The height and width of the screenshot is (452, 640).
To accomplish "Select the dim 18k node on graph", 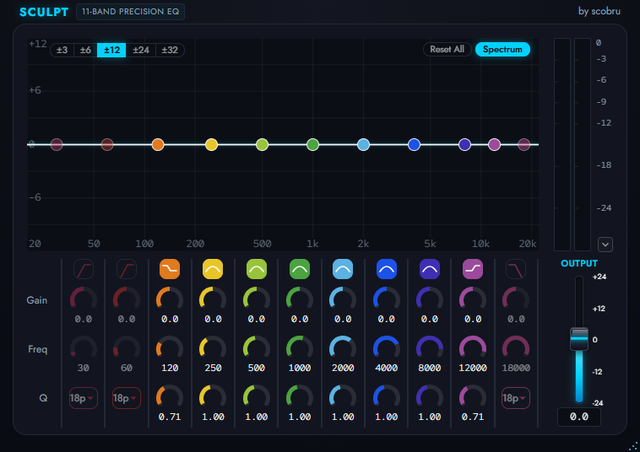I will pyautogui.click(x=524, y=145).
